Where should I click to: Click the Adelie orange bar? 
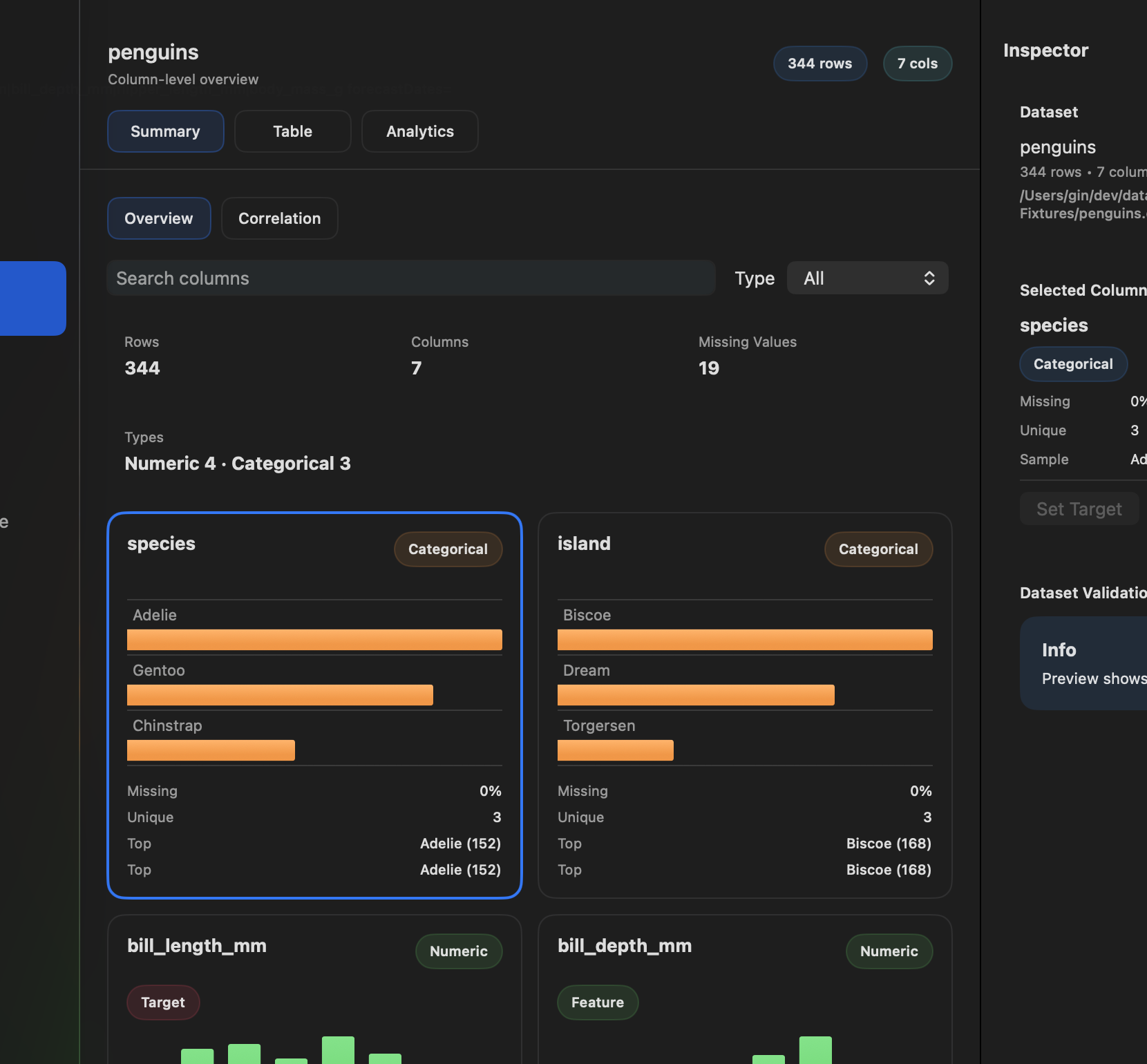(x=314, y=640)
